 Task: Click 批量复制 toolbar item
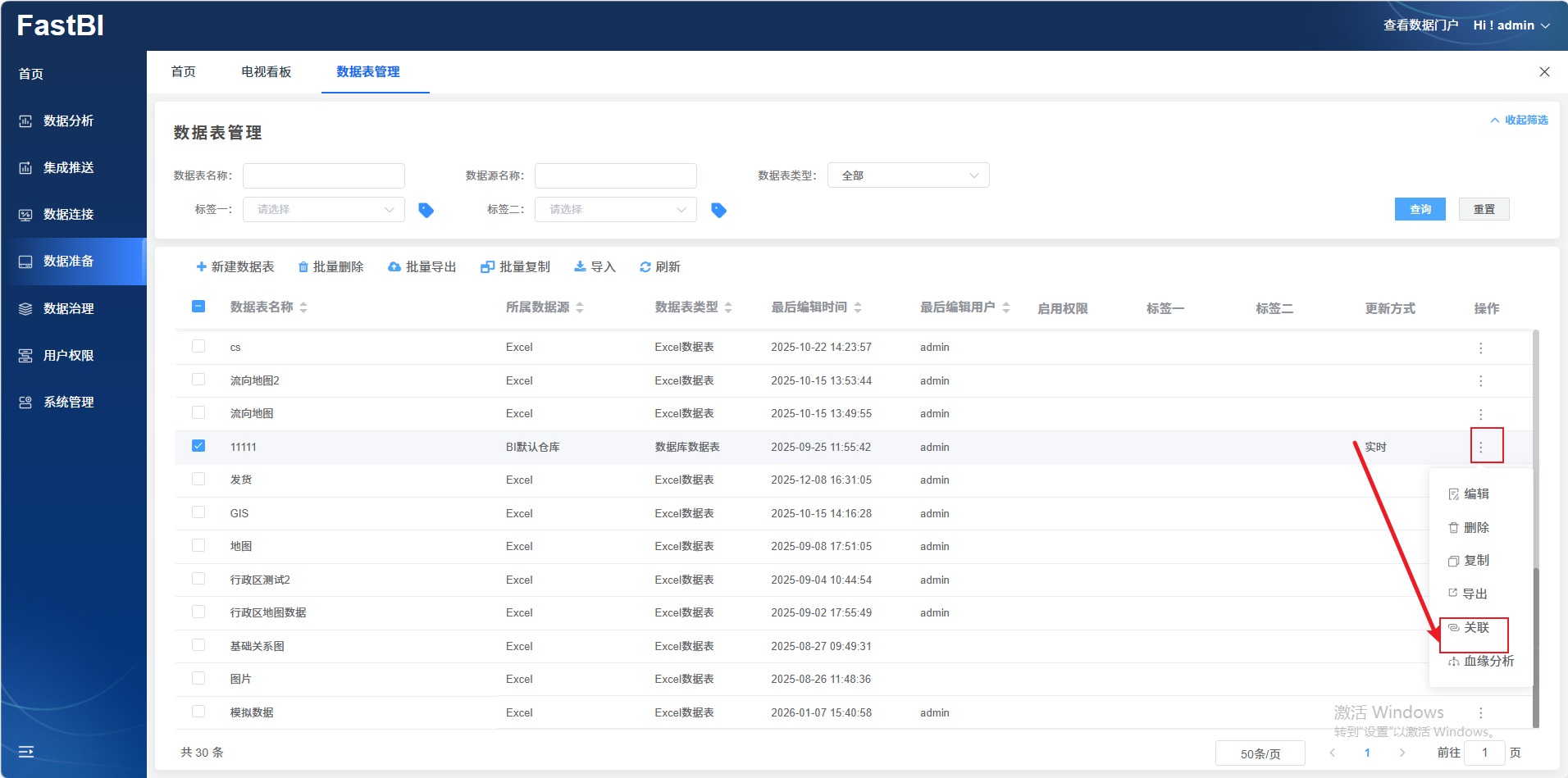[x=516, y=267]
